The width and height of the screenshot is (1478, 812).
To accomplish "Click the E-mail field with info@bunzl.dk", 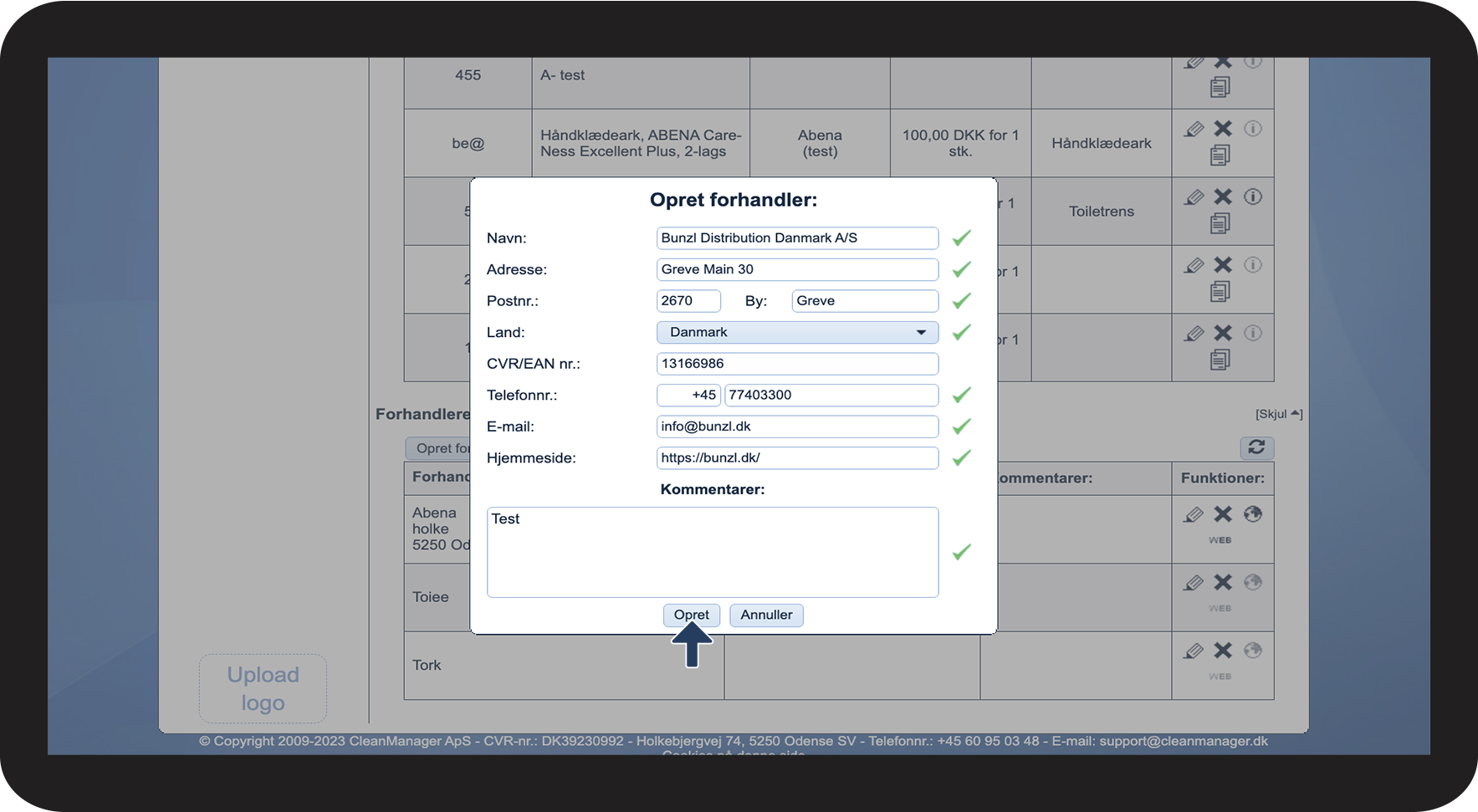I will [x=796, y=426].
